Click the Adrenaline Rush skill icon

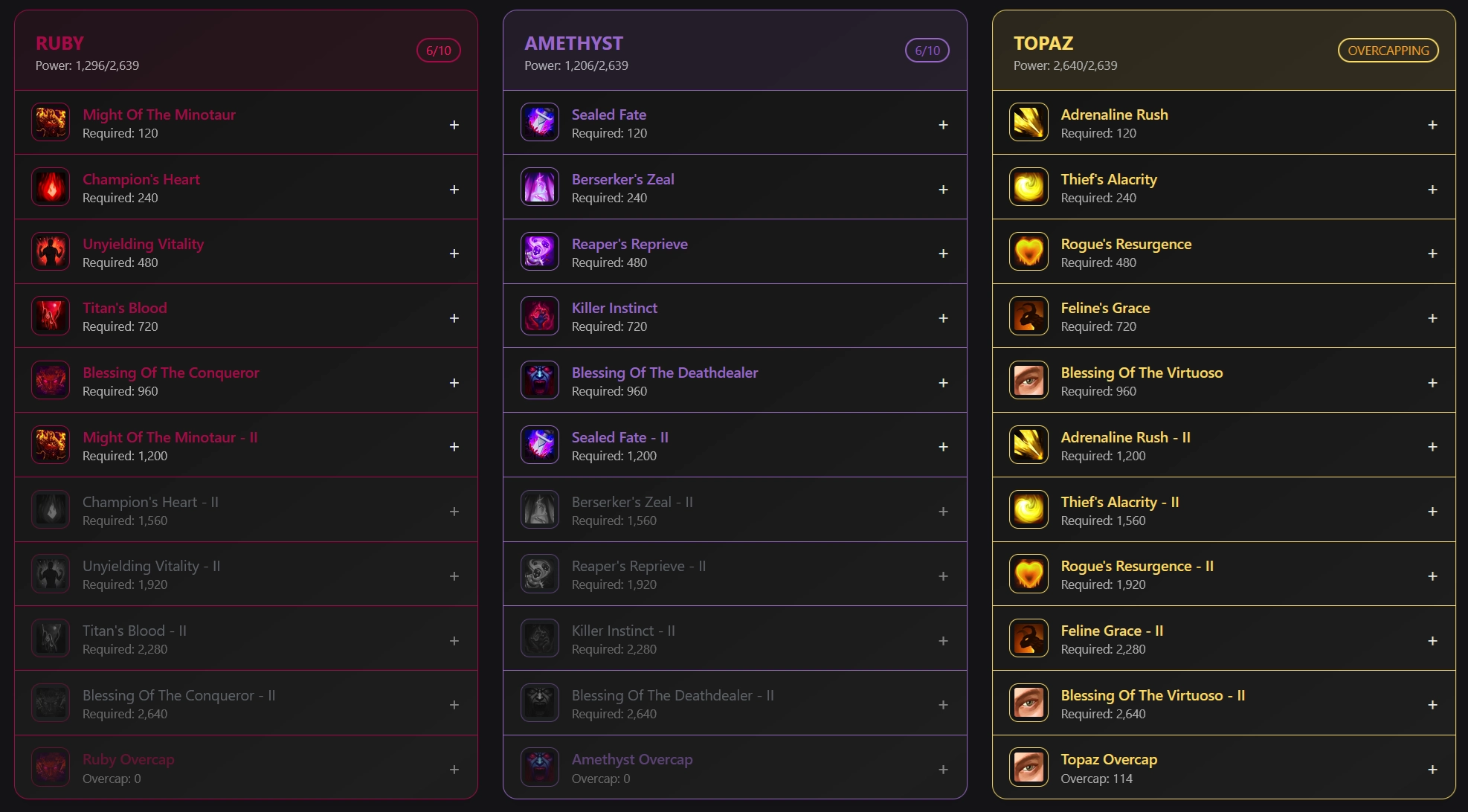pos(1028,123)
